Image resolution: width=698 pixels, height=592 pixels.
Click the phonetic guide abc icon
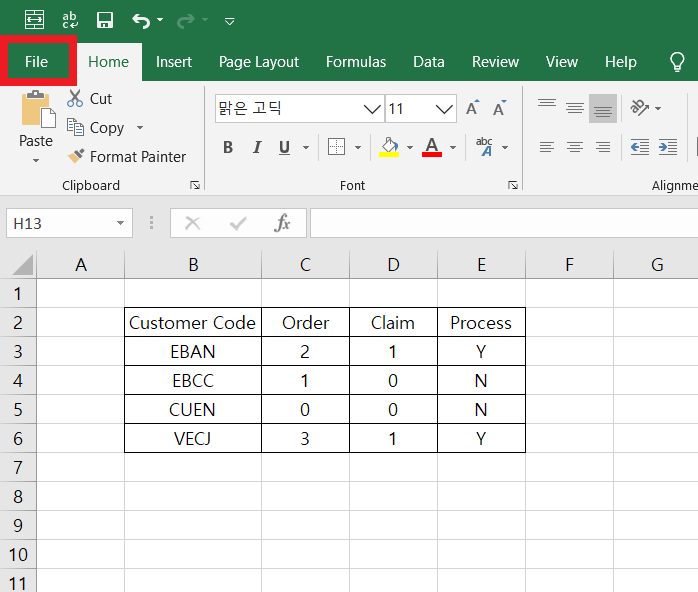tap(484, 147)
